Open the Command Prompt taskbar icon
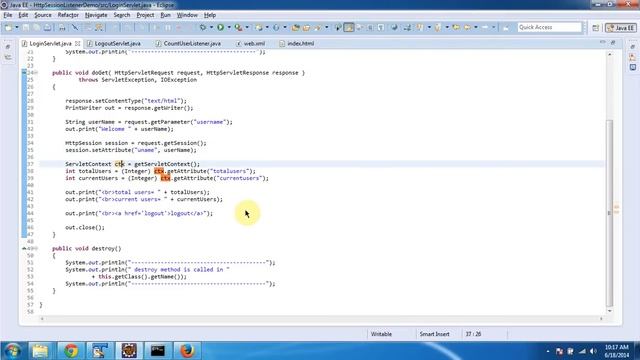This screenshot has height=360, width=640. point(158,351)
